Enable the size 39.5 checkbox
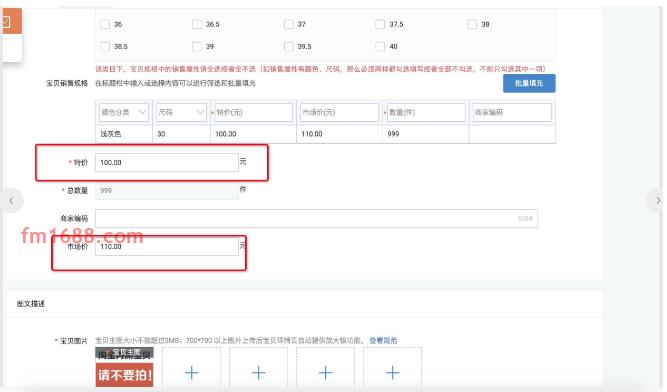The width and height of the screenshot is (667, 392). pyautogui.click(x=288, y=46)
